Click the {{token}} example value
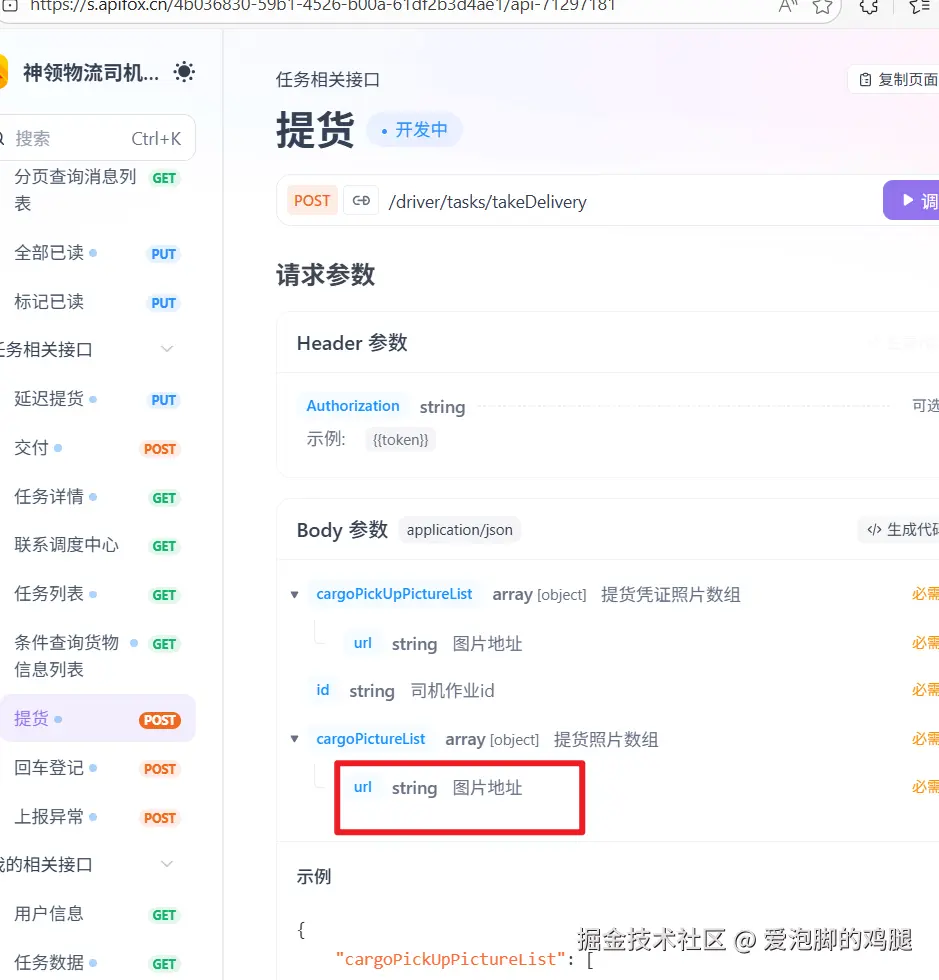This screenshot has height=980, width=939. 401,440
